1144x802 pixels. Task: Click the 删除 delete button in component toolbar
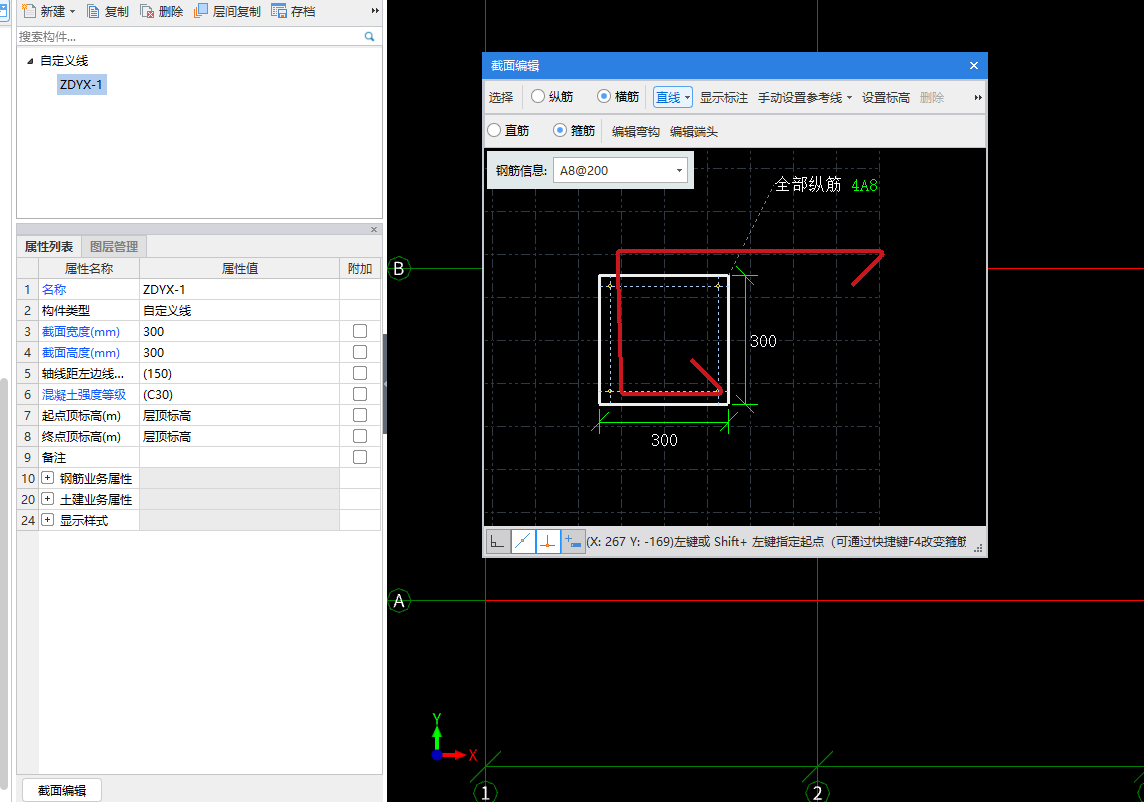[x=161, y=11]
